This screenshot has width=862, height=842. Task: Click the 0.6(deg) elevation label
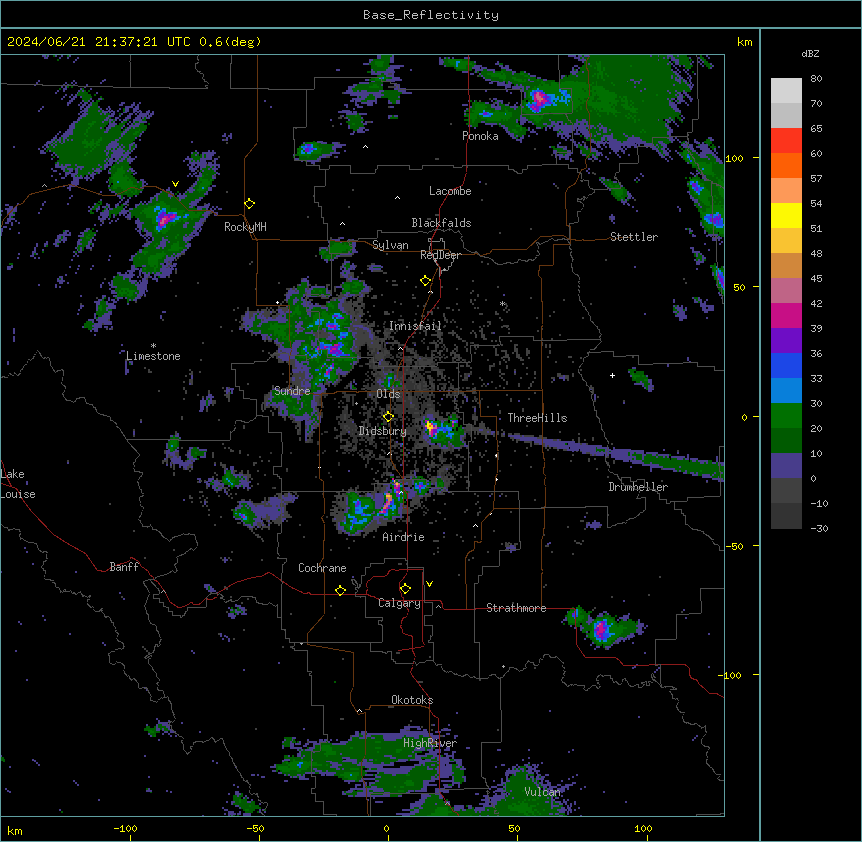pos(230,42)
